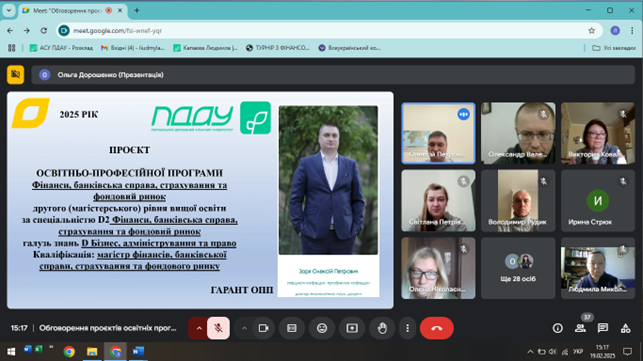The height and width of the screenshot is (361, 643).
Task: Open the 'Ще 28 осіб' tile
Action: (518, 268)
